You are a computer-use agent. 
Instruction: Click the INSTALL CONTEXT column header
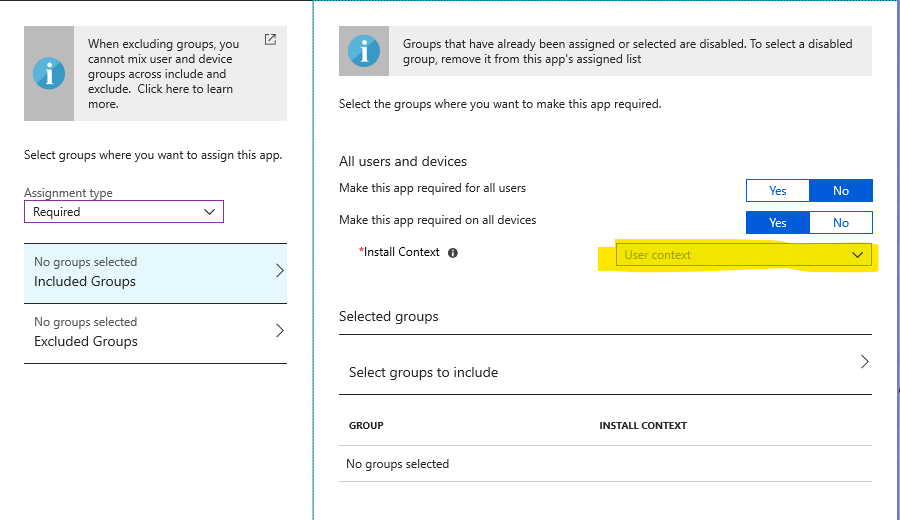pos(643,425)
